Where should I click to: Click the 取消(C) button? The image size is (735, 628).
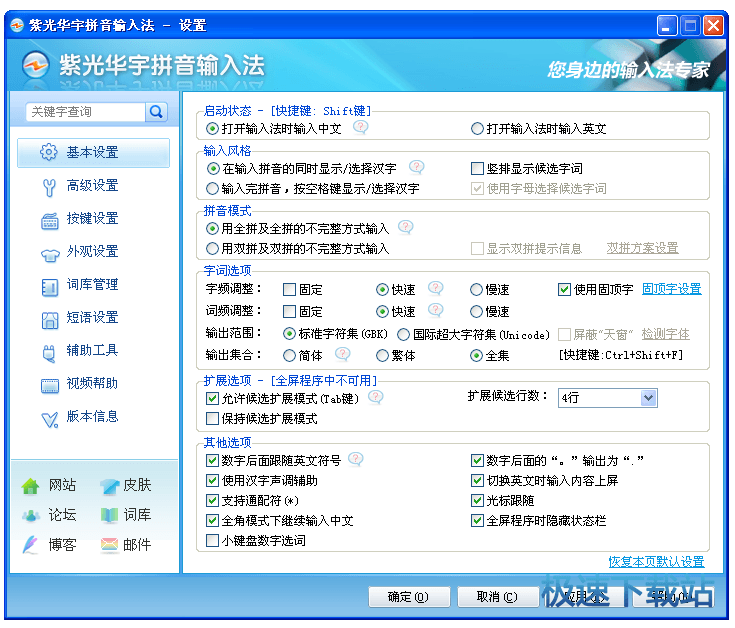point(497,597)
